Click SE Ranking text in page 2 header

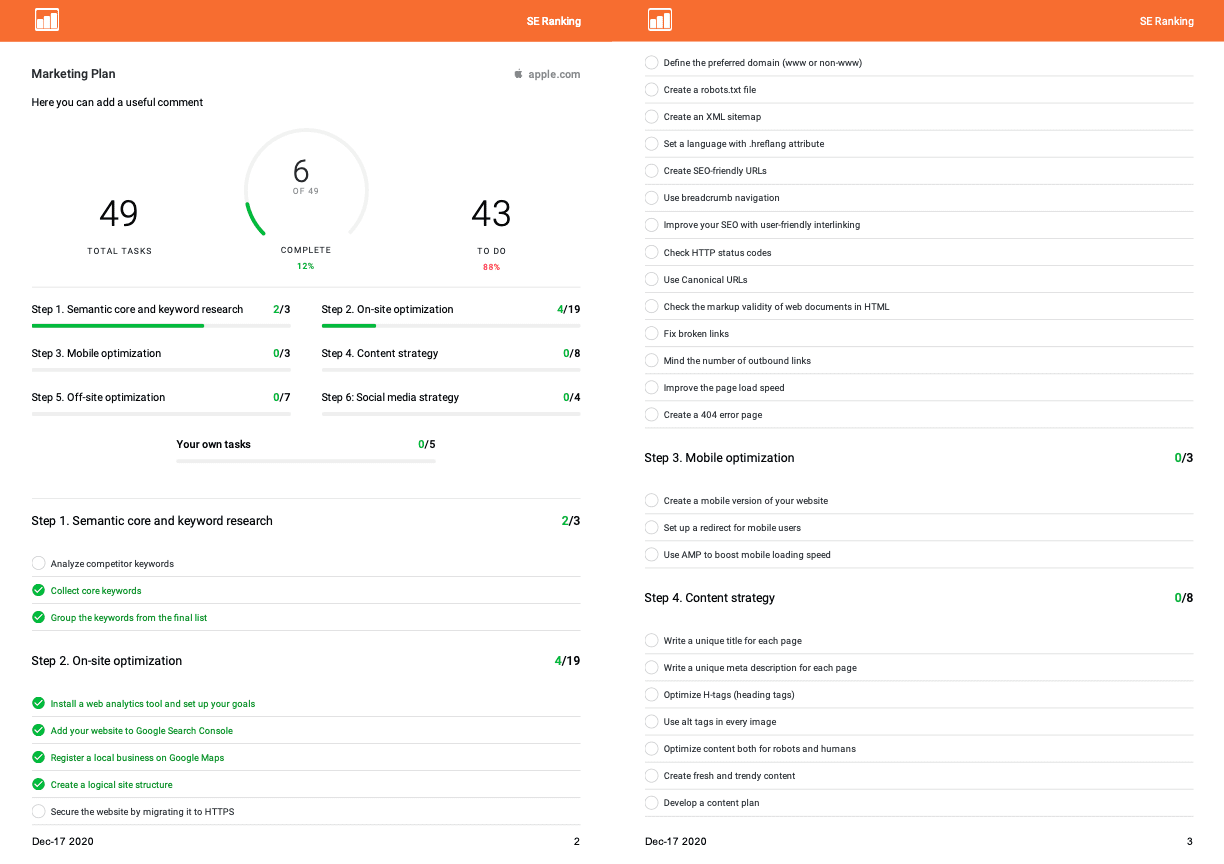point(554,21)
